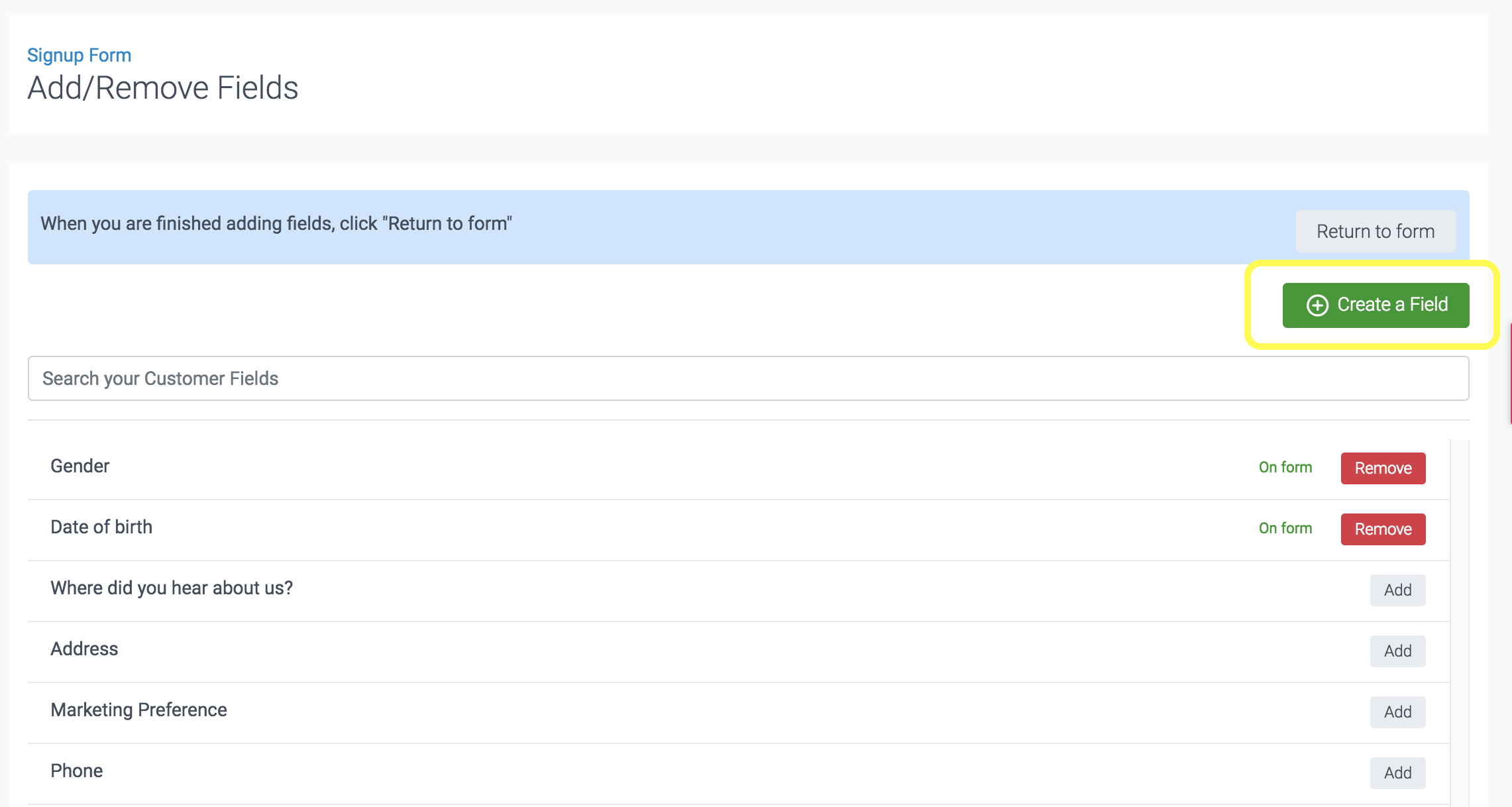Click the Create a Field button
Image resolution: width=1512 pixels, height=807 pixels.
pos(1376,305)
